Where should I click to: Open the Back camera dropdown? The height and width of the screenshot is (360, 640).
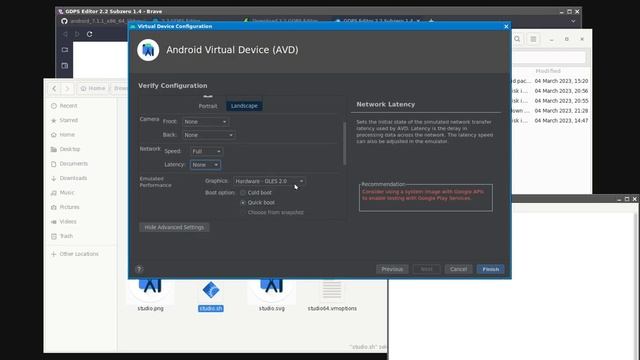[x=209, y=135]
